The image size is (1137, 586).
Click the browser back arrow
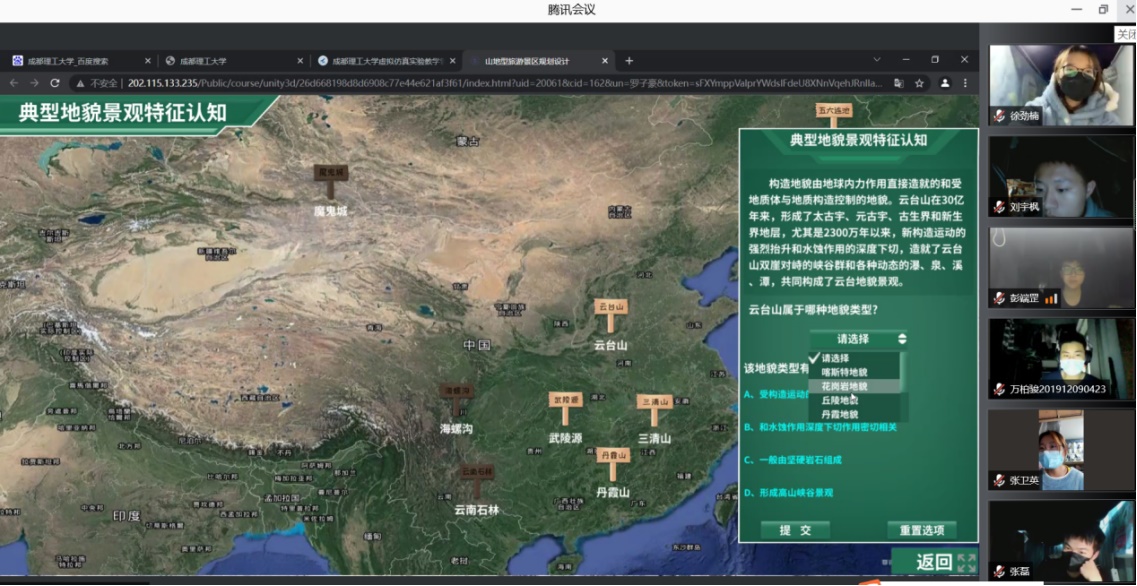pyautogui.click(x=14, y=83)
